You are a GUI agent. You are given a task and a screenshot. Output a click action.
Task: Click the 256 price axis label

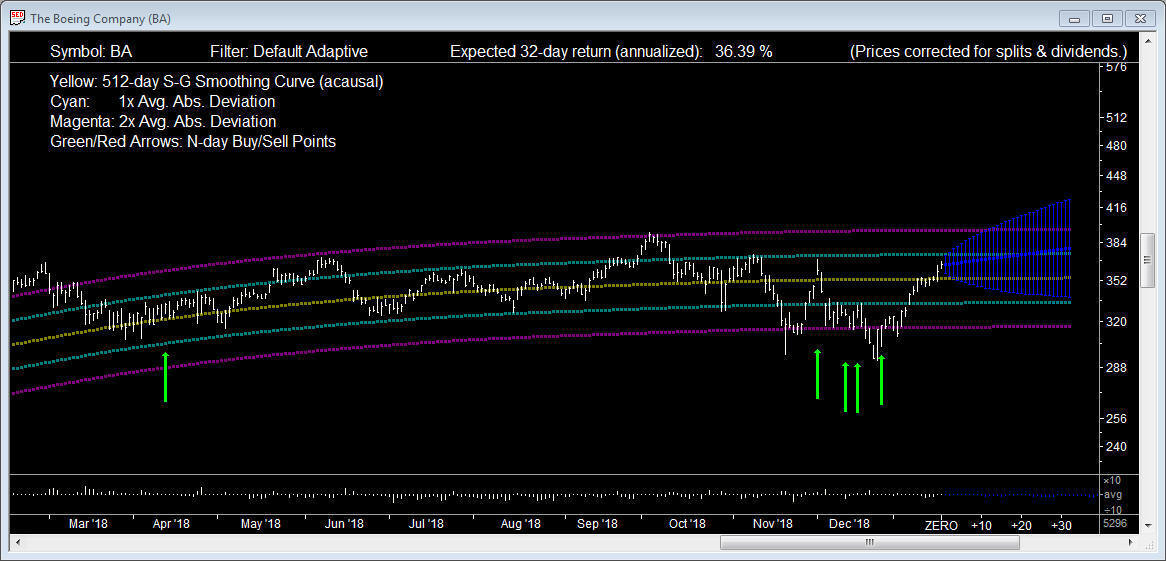[x=1117, y=418]
